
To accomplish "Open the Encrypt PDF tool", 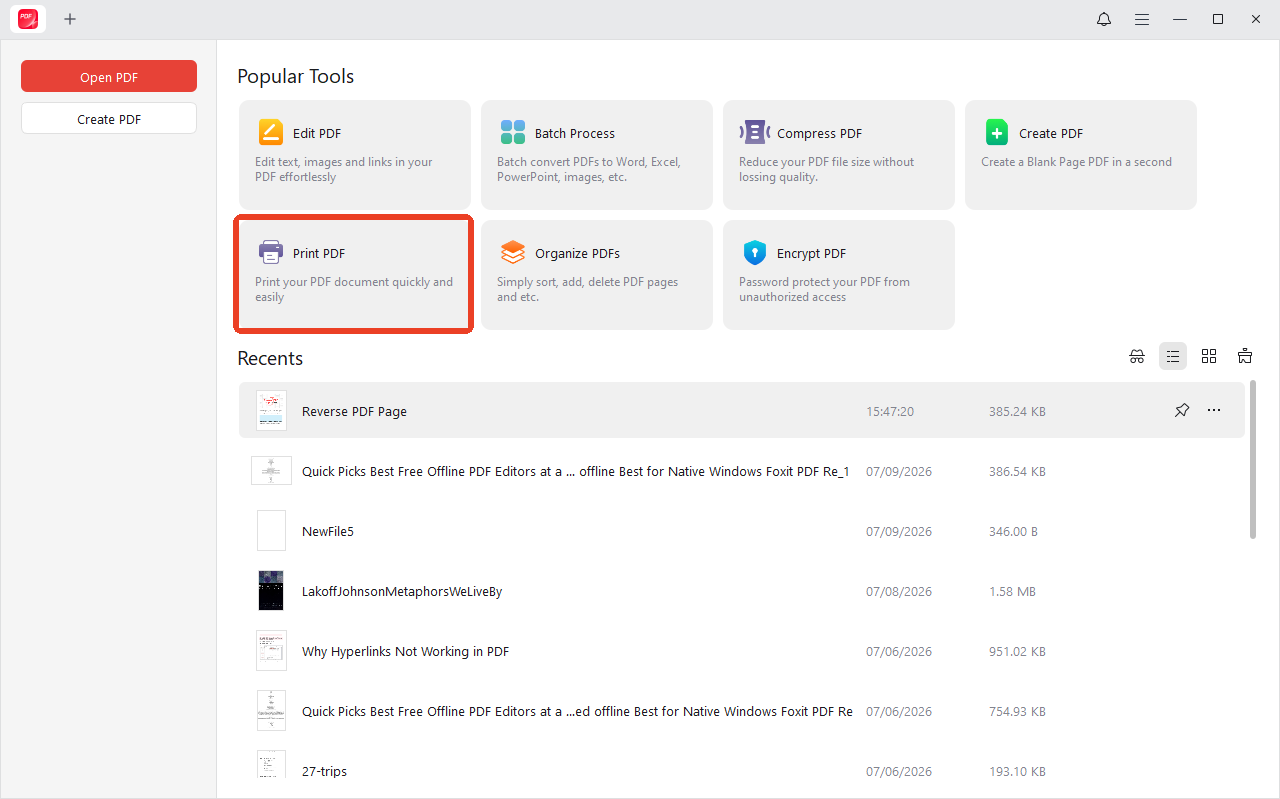I will [838, 275].
